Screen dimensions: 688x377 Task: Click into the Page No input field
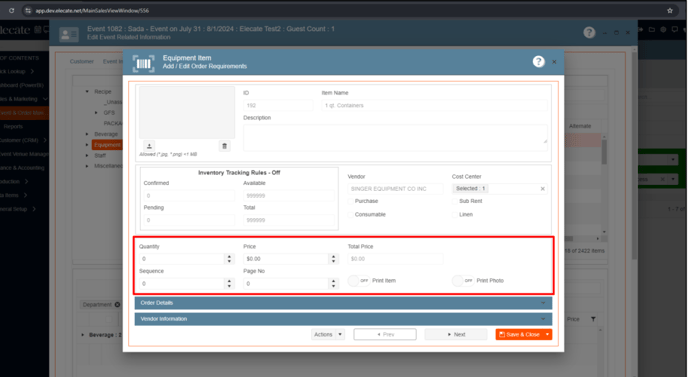[x=287, y=284]
